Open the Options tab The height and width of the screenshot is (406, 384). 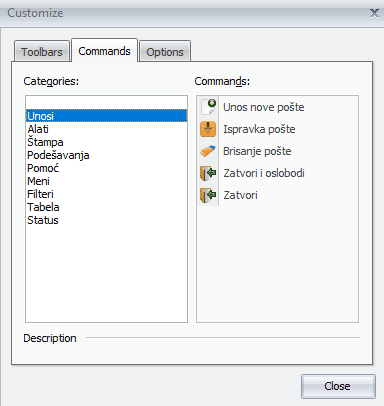(x=165, y=52)
